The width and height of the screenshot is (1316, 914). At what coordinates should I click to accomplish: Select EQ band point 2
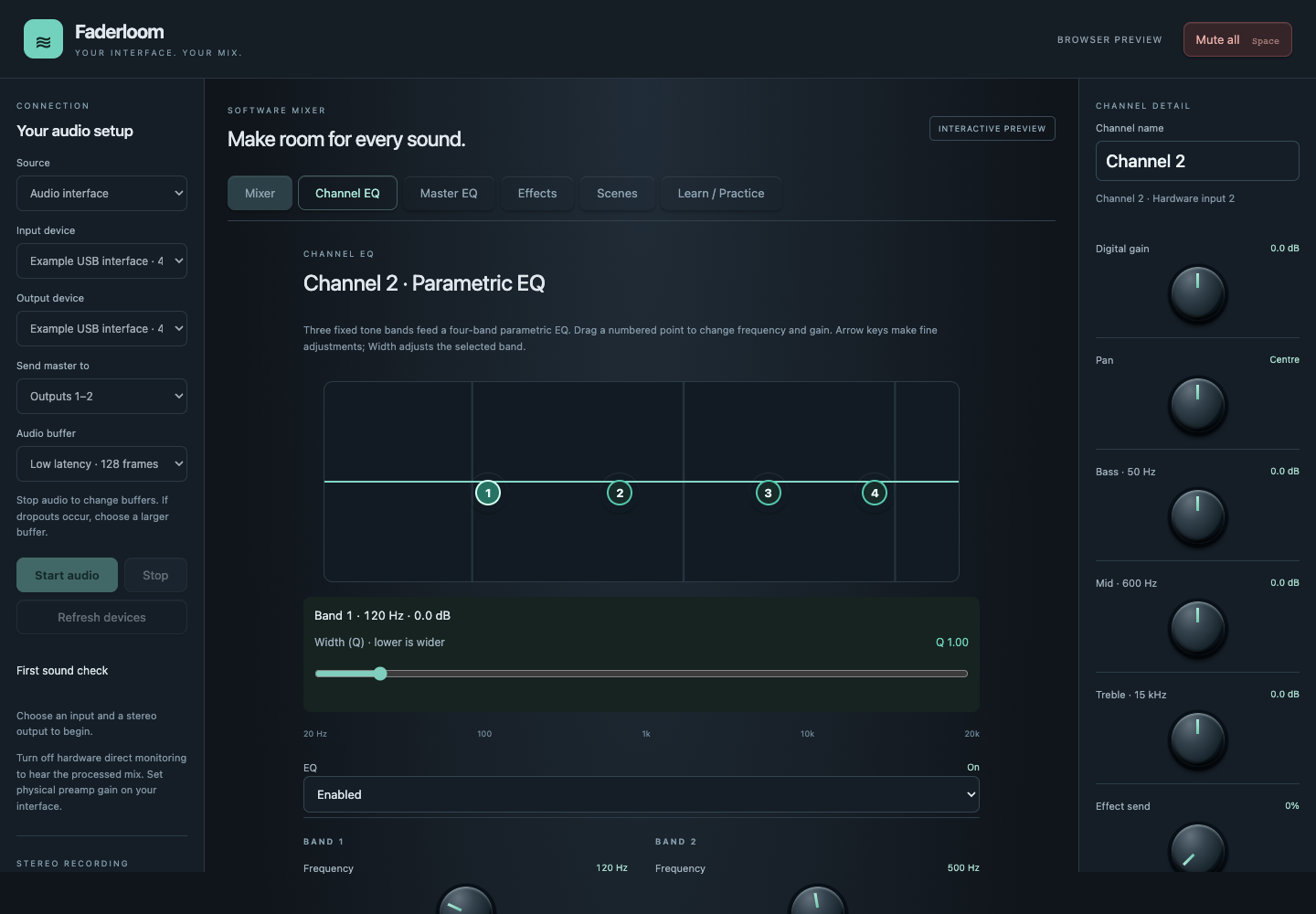620,493
